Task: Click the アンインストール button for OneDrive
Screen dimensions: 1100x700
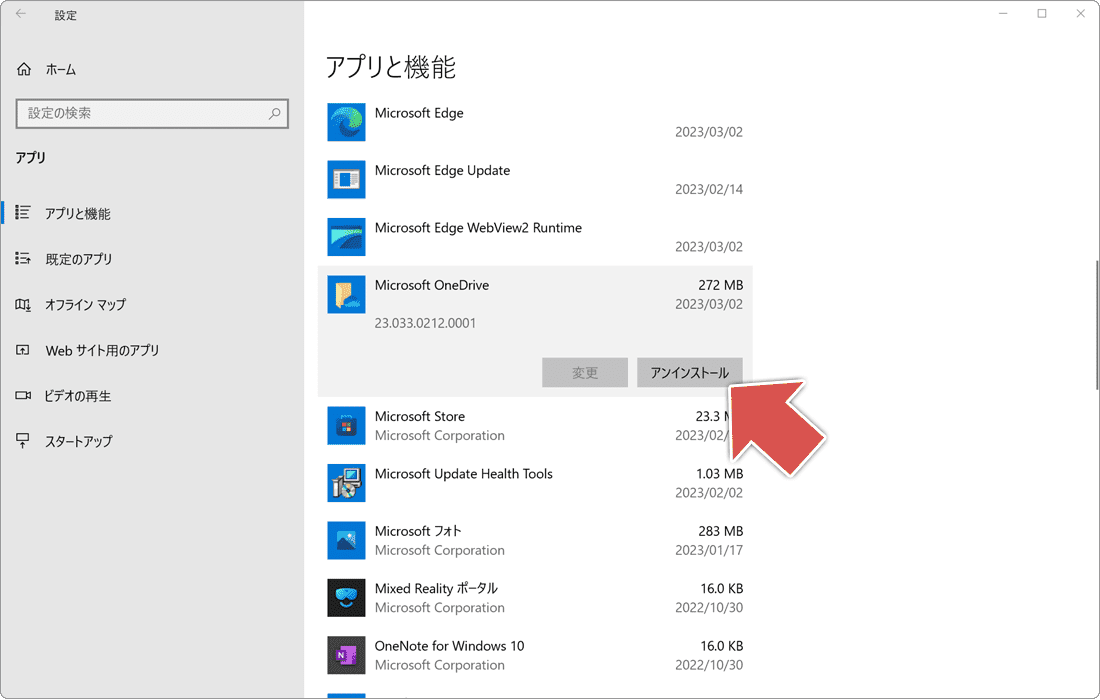Action: (690, 372)
